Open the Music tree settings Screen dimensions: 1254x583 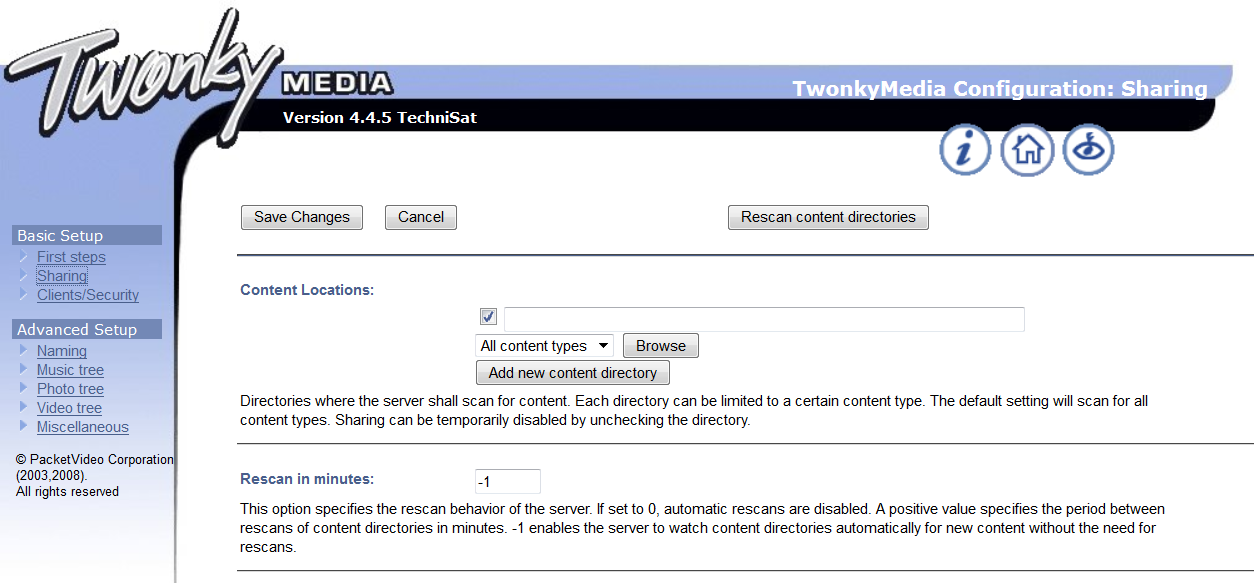pyautogui.click(x=70, y=370)
